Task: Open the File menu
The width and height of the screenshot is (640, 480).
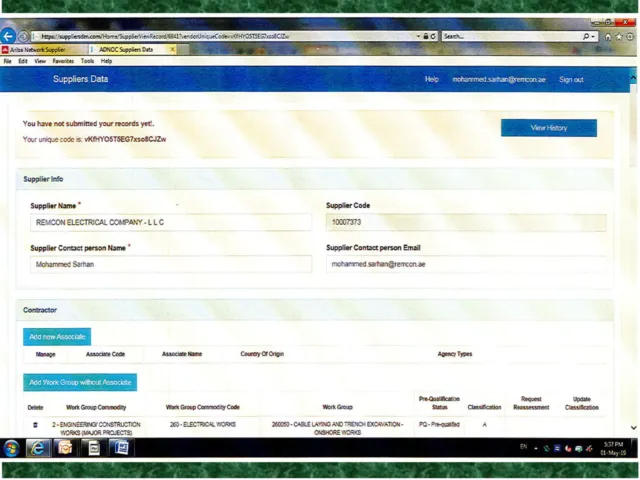Action: click(x=7, y=61)
